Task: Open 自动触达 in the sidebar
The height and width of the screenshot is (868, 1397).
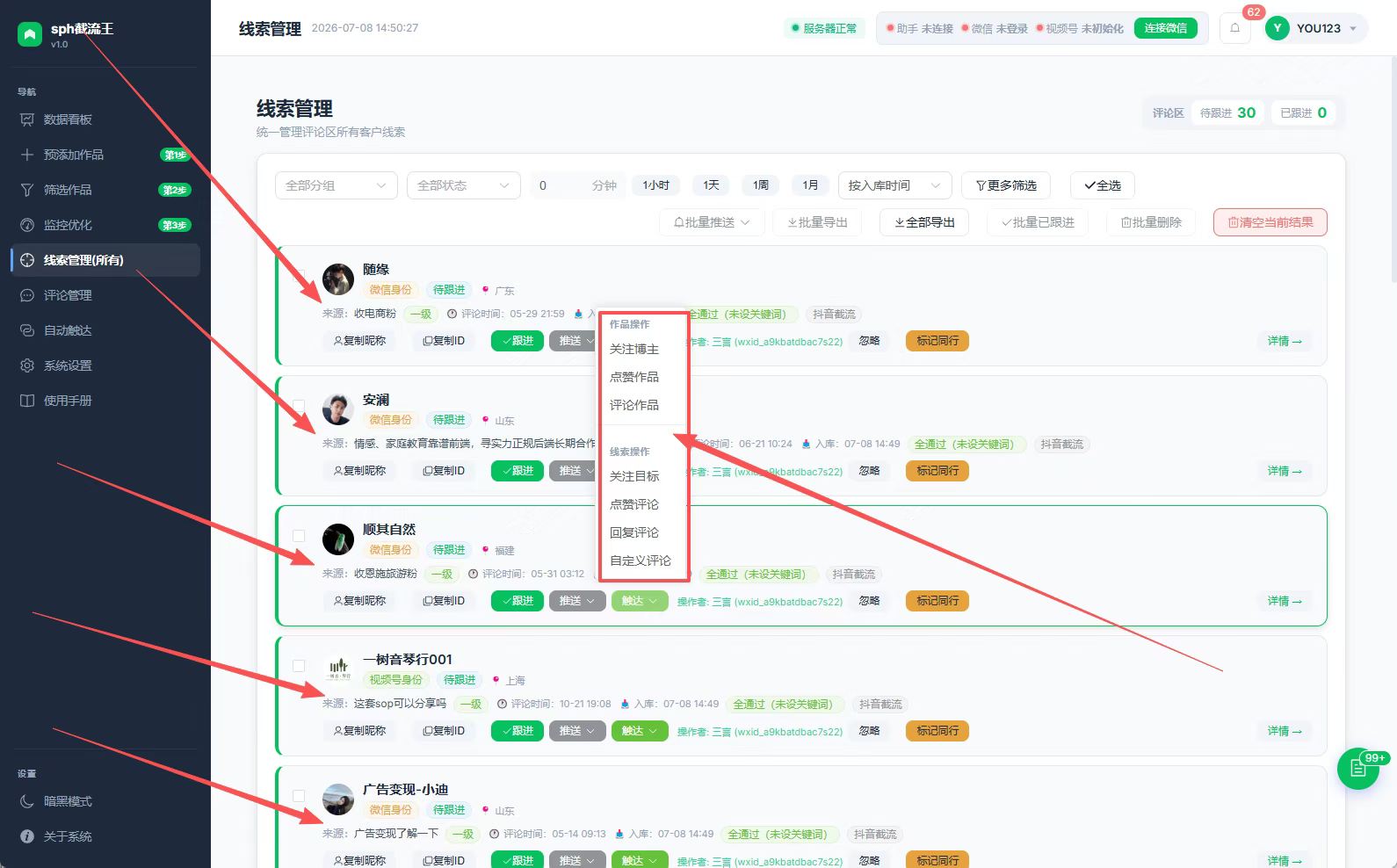Action: [105, 330]
